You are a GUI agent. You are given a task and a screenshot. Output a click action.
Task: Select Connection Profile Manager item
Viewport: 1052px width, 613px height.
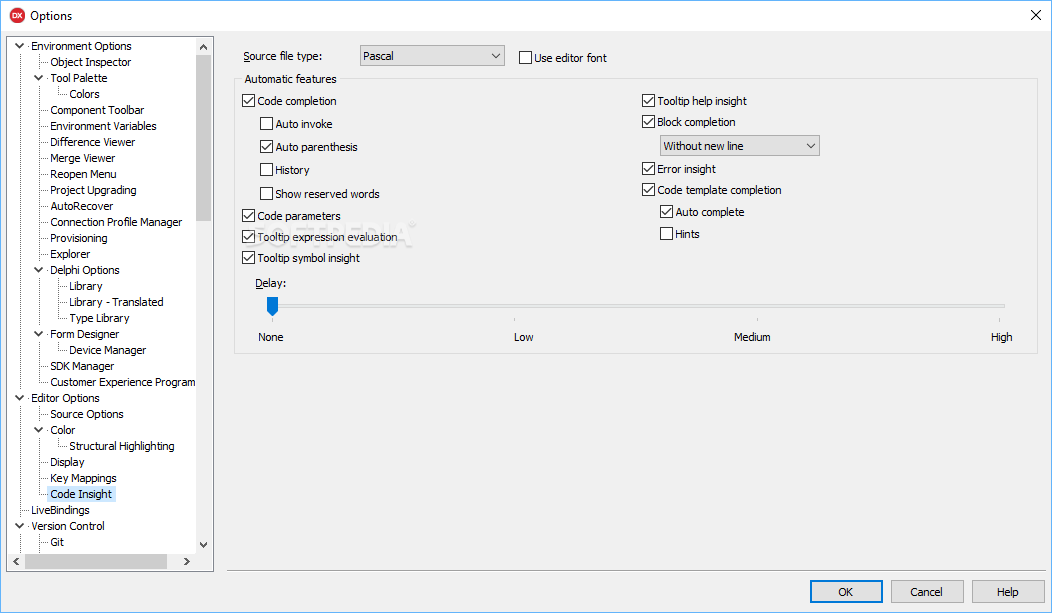(116, 222)
